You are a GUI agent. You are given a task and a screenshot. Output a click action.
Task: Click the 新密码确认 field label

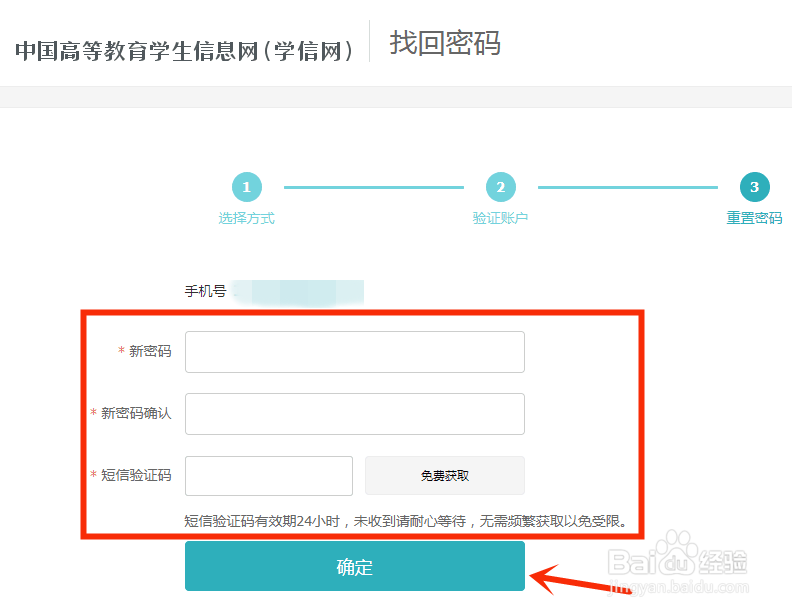(136, 414)
